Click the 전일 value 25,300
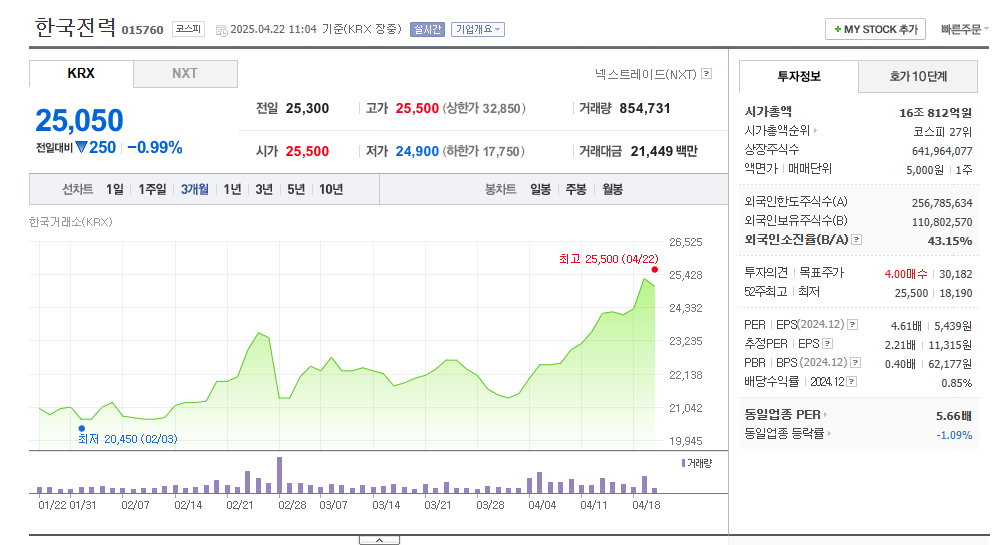Screen dimensions: 1004x545 coord(307,108)
